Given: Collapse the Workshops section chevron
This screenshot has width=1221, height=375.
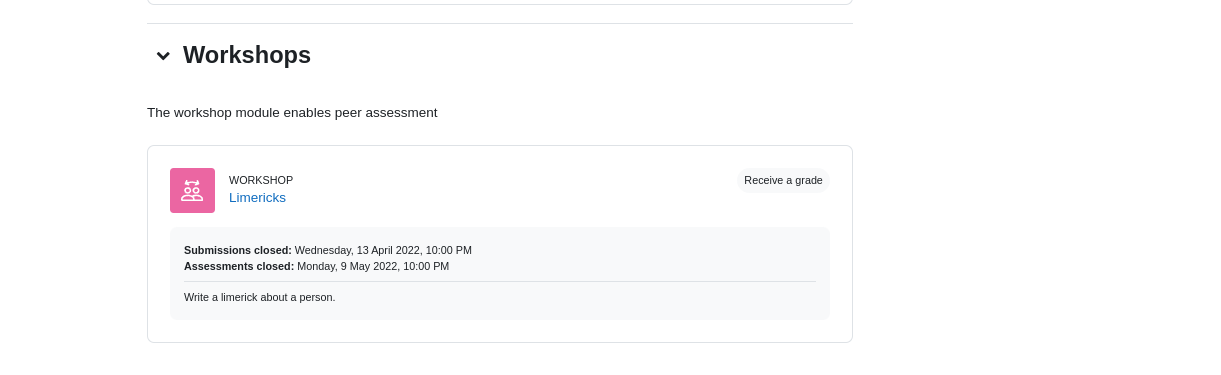Looking at the screenshot, I should [163, 56].
